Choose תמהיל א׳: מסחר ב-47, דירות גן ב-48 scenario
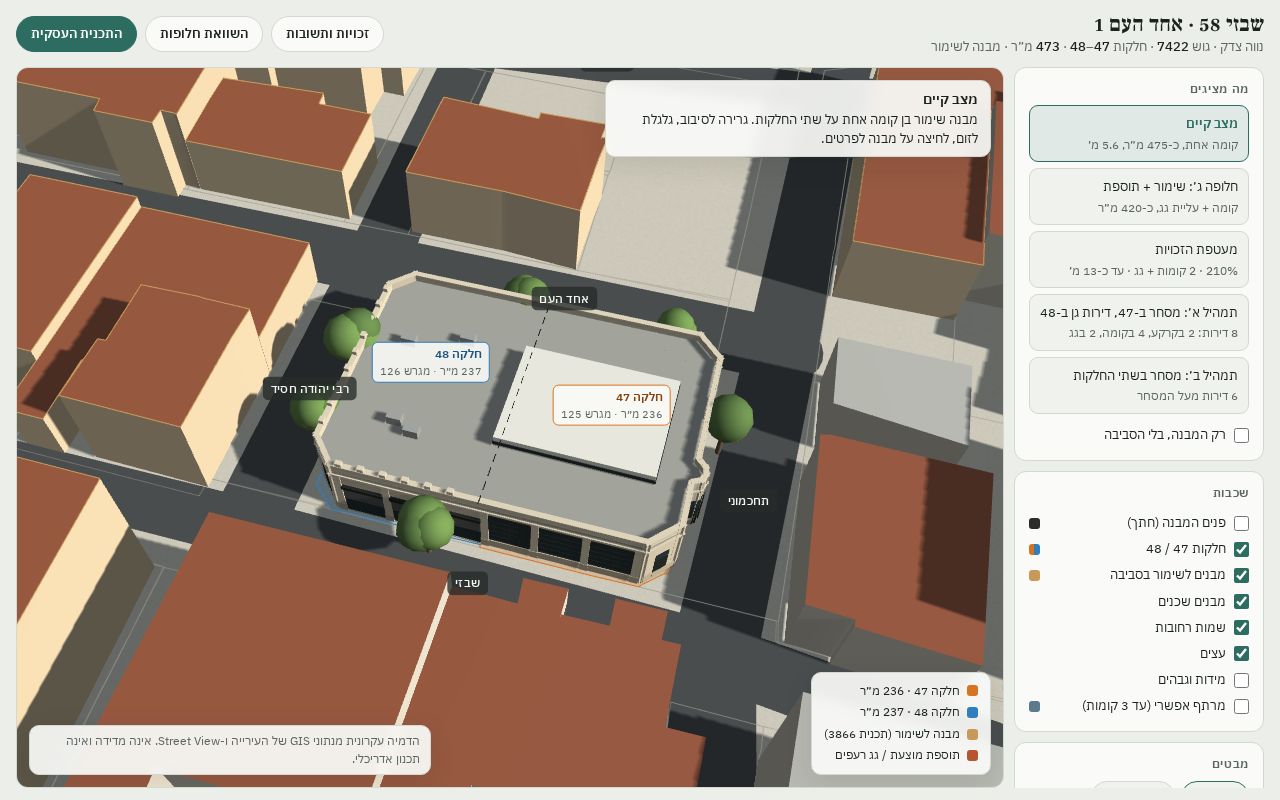 click(1139, 323)
